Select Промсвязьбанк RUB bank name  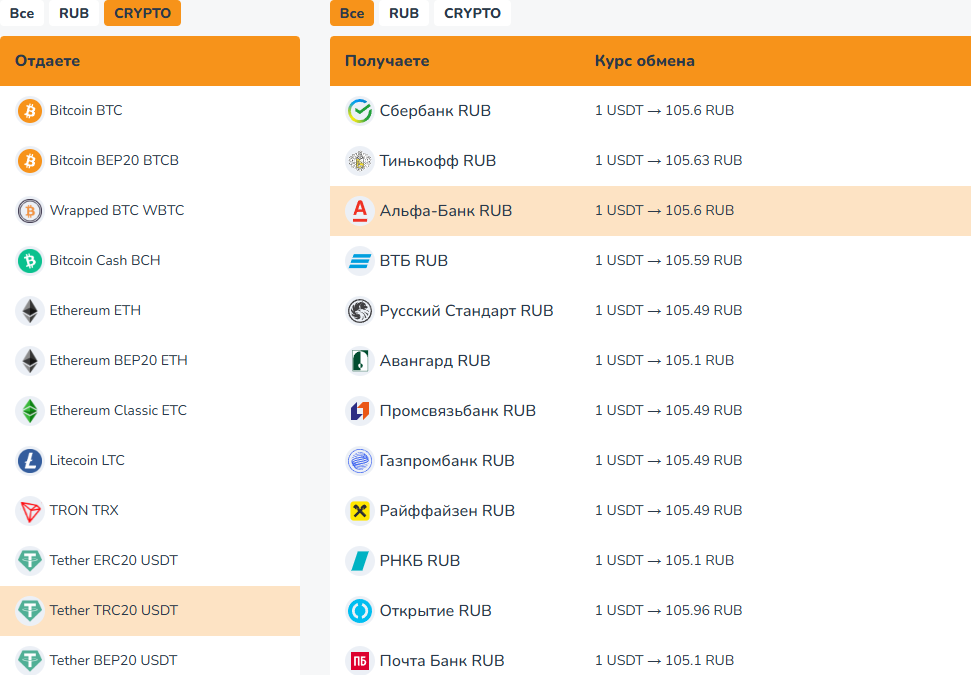(458, 411)
